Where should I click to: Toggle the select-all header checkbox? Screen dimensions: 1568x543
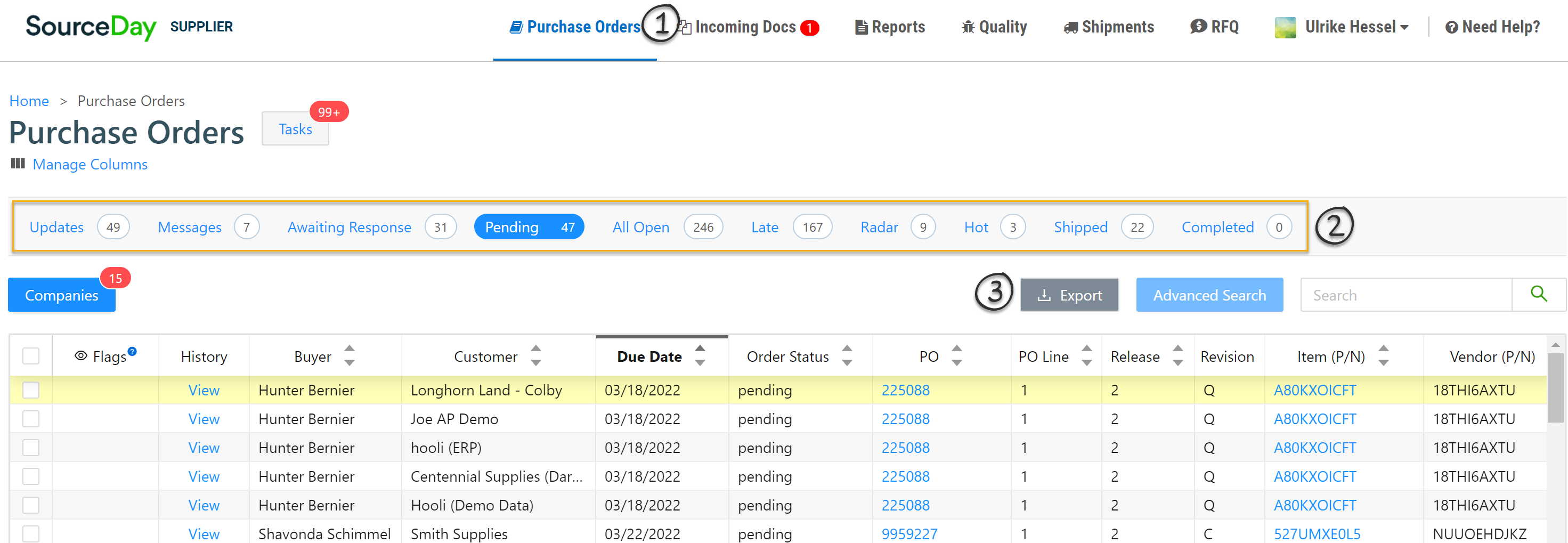pyautogui.click(x=30, y=356)
